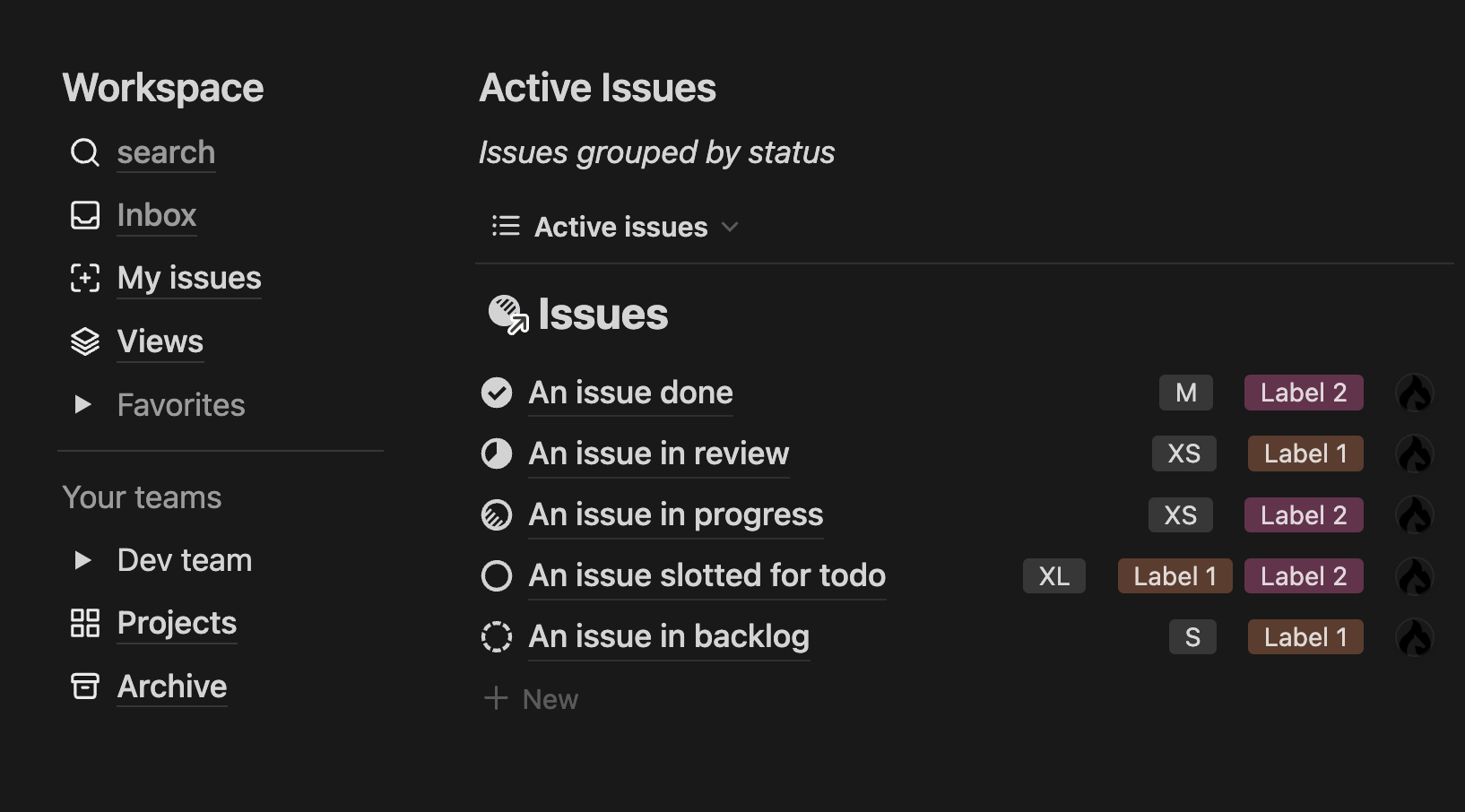Click the Inbox tray icon
The width and height of the screenshot is (1465, 812).
click(x=85, y=215)
